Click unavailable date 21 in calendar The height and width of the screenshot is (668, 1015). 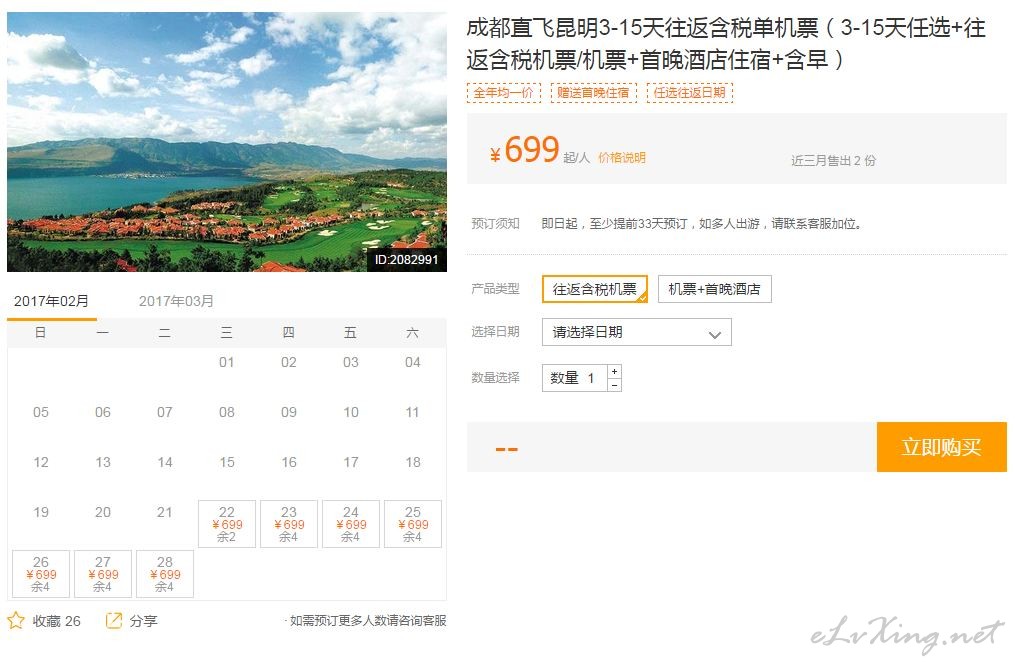point(164,512)
